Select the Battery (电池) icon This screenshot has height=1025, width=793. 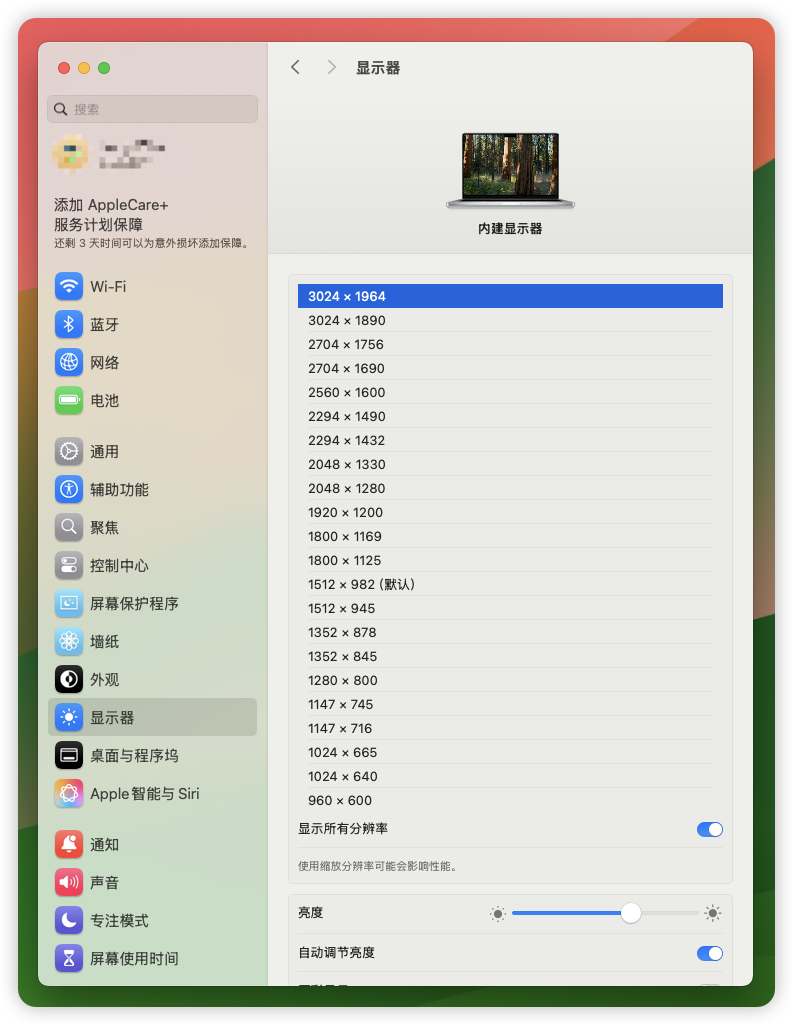[x=69, y=401]
